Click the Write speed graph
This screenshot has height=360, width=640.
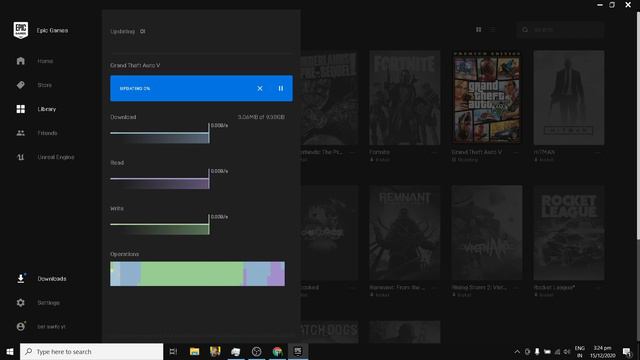(x=160, y=225)
